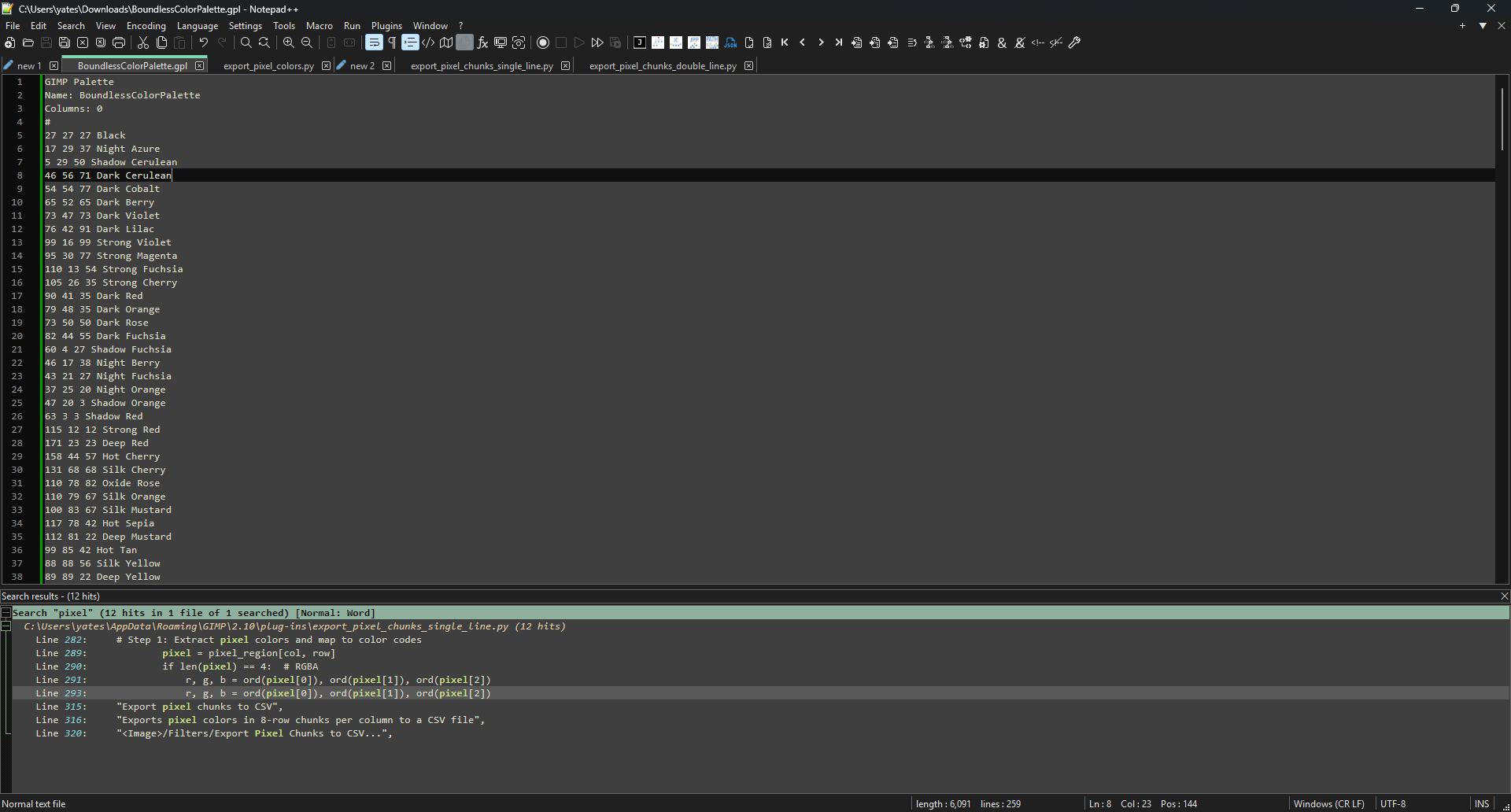Run macro multiple times fast-forward icon
1511x812 pixels.
coord(597,42)
